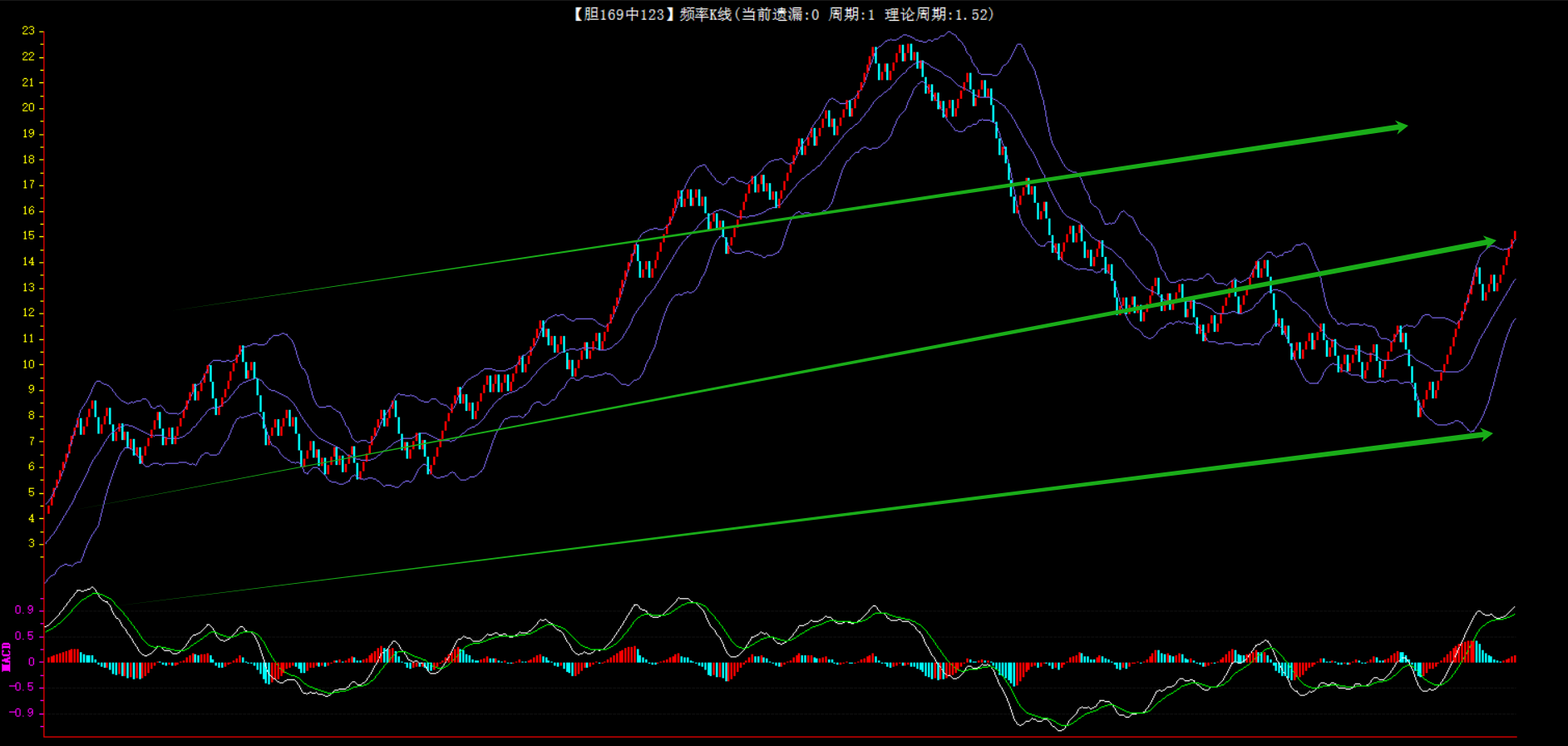
Task: Click the 胆169中123 text in the title
Action: point(620,14)
